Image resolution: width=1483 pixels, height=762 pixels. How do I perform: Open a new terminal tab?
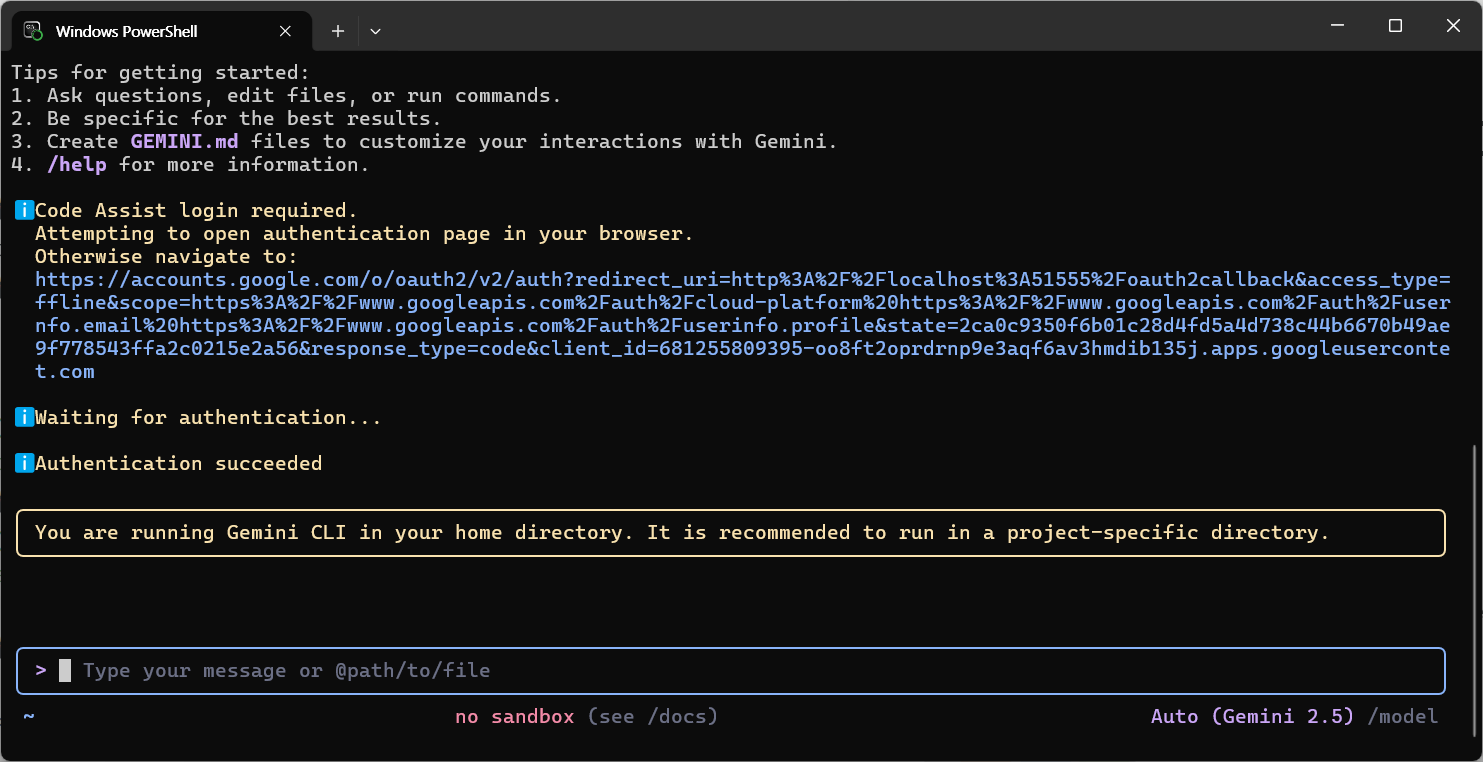pyautogui.click(x=338, y=31)
